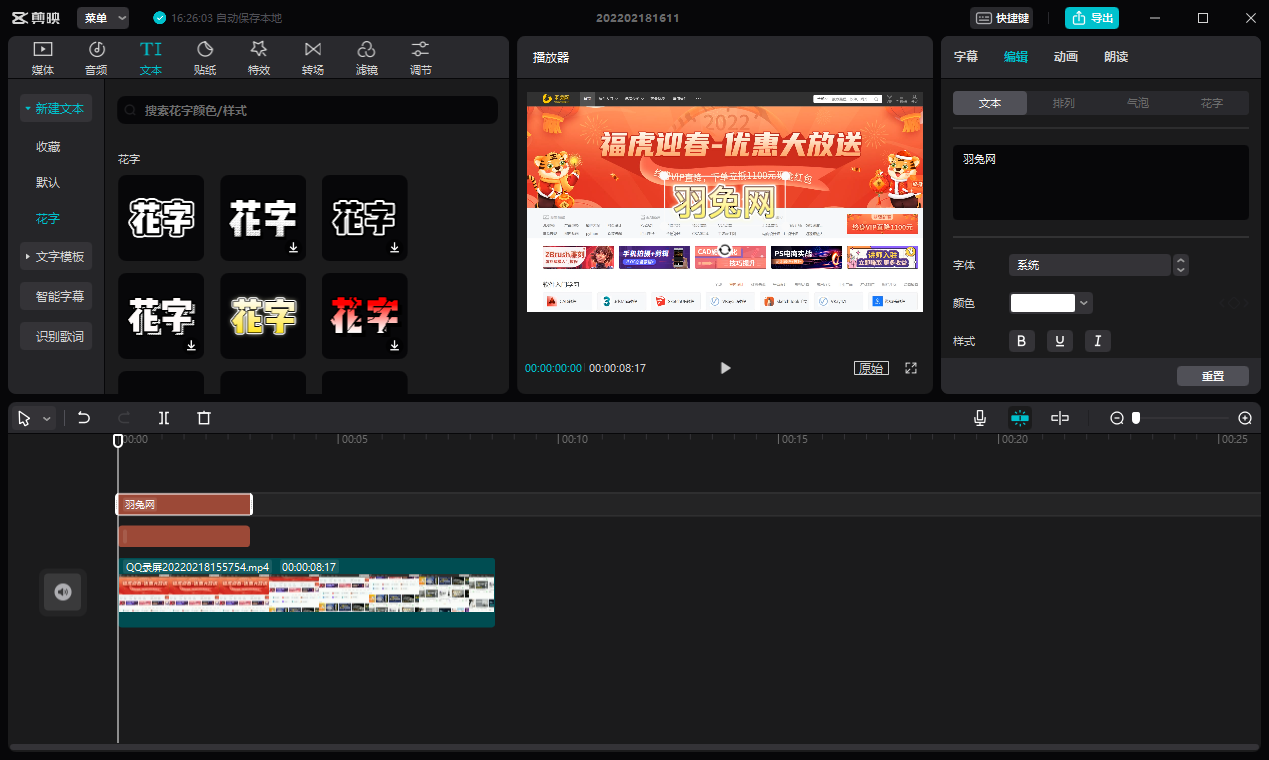This screenshot has height=760, width=1269.
Task: Click the 剪映 logo in title bar
Action: 36,18
